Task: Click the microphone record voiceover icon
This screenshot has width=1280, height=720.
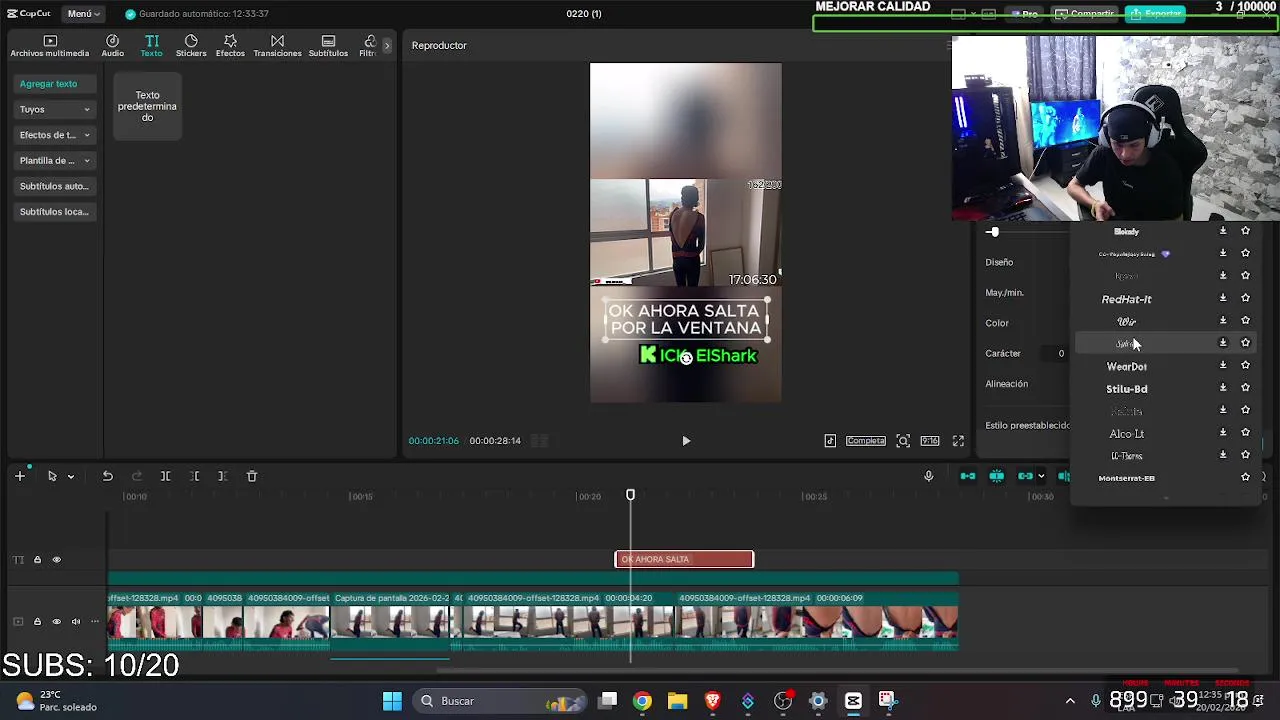Action: [929, 476]
